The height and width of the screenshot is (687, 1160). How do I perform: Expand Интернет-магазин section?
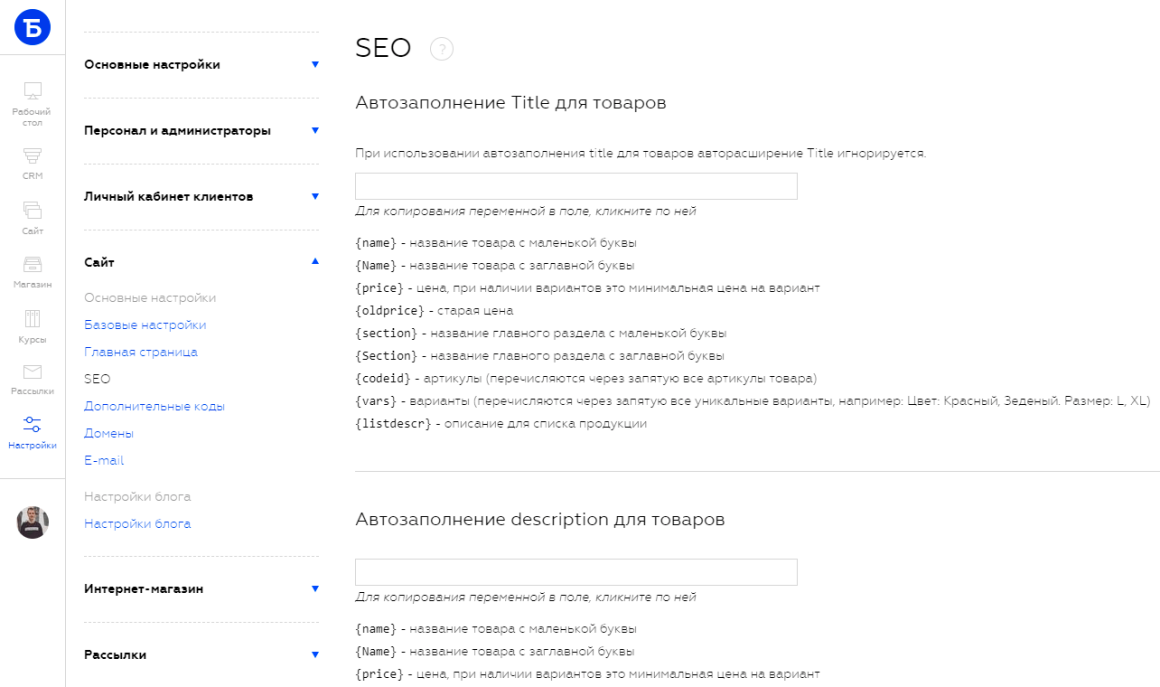click(x=201, y=589)
